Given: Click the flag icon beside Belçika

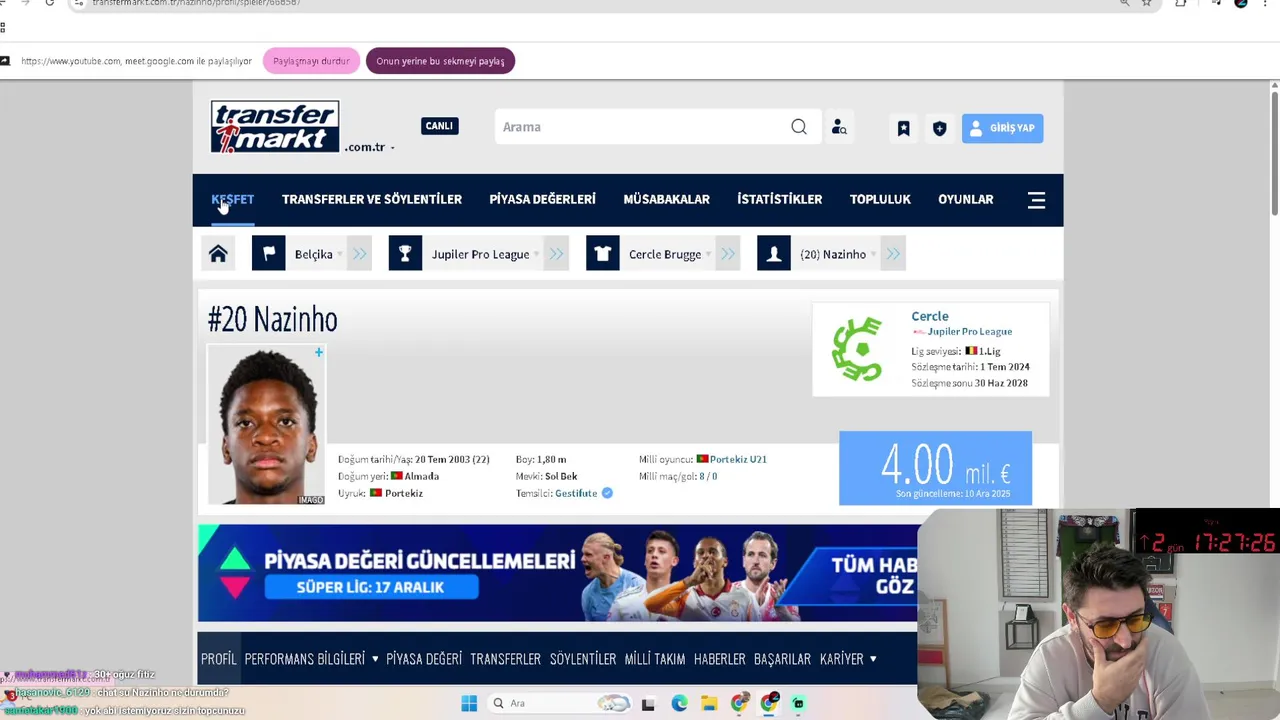Looking at the screenshot, I should 268,254.
